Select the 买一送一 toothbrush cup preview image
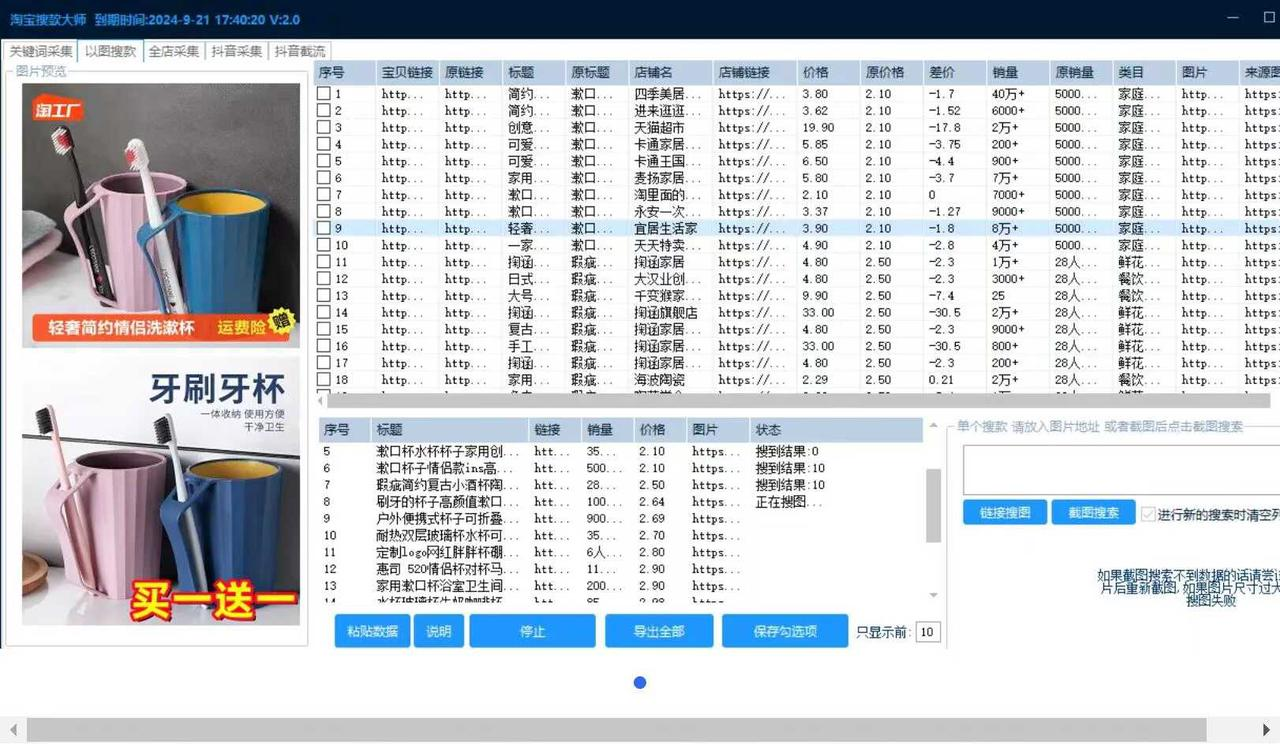The image size is (1280, 748). [161, 491]
